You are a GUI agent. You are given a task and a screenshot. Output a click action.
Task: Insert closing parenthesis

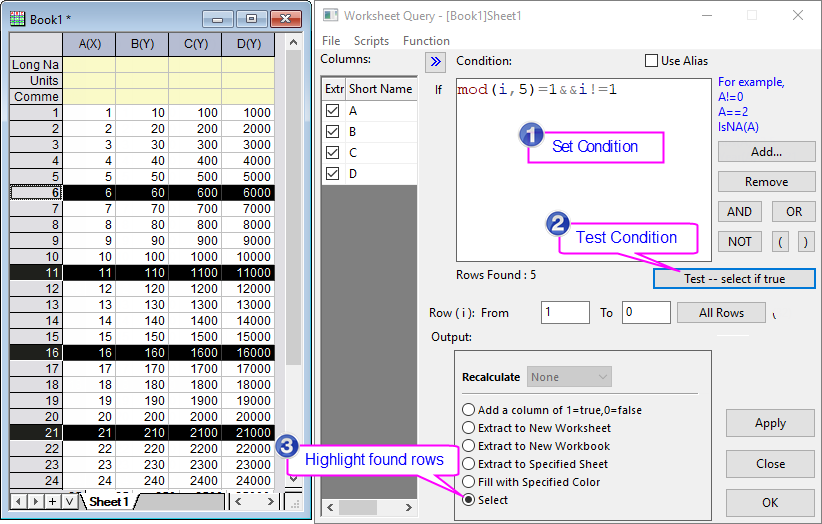[x=806, y=242]
